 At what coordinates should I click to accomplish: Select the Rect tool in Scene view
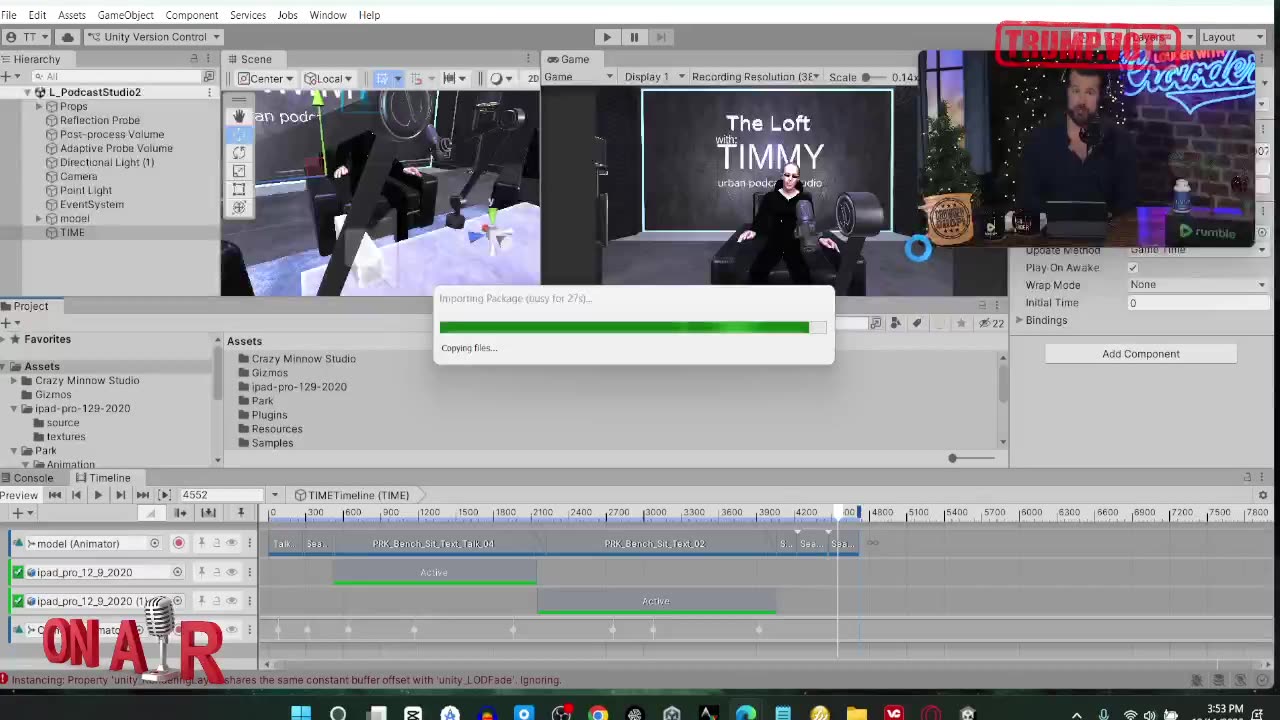click(238, 189)
